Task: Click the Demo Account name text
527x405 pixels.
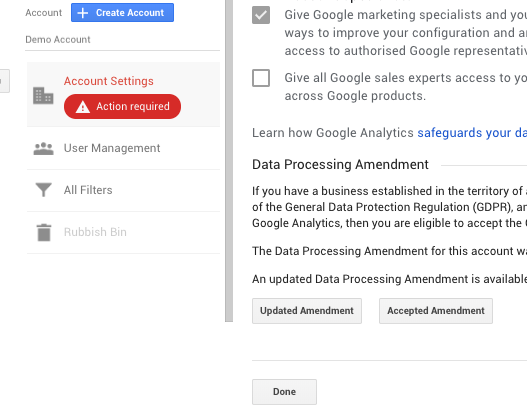Action: click(58, 40)
